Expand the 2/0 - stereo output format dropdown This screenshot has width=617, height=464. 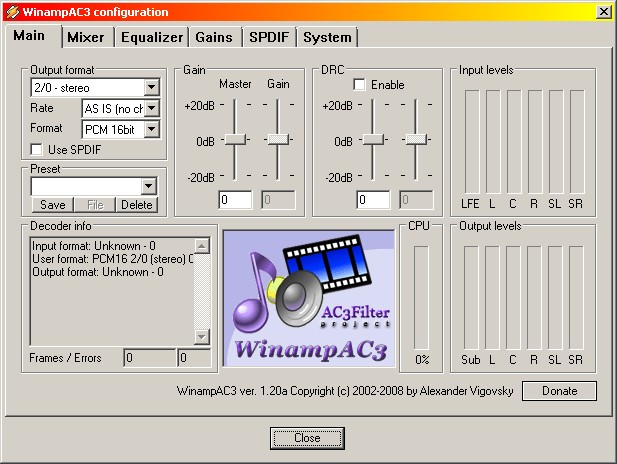tap(151, 87)
